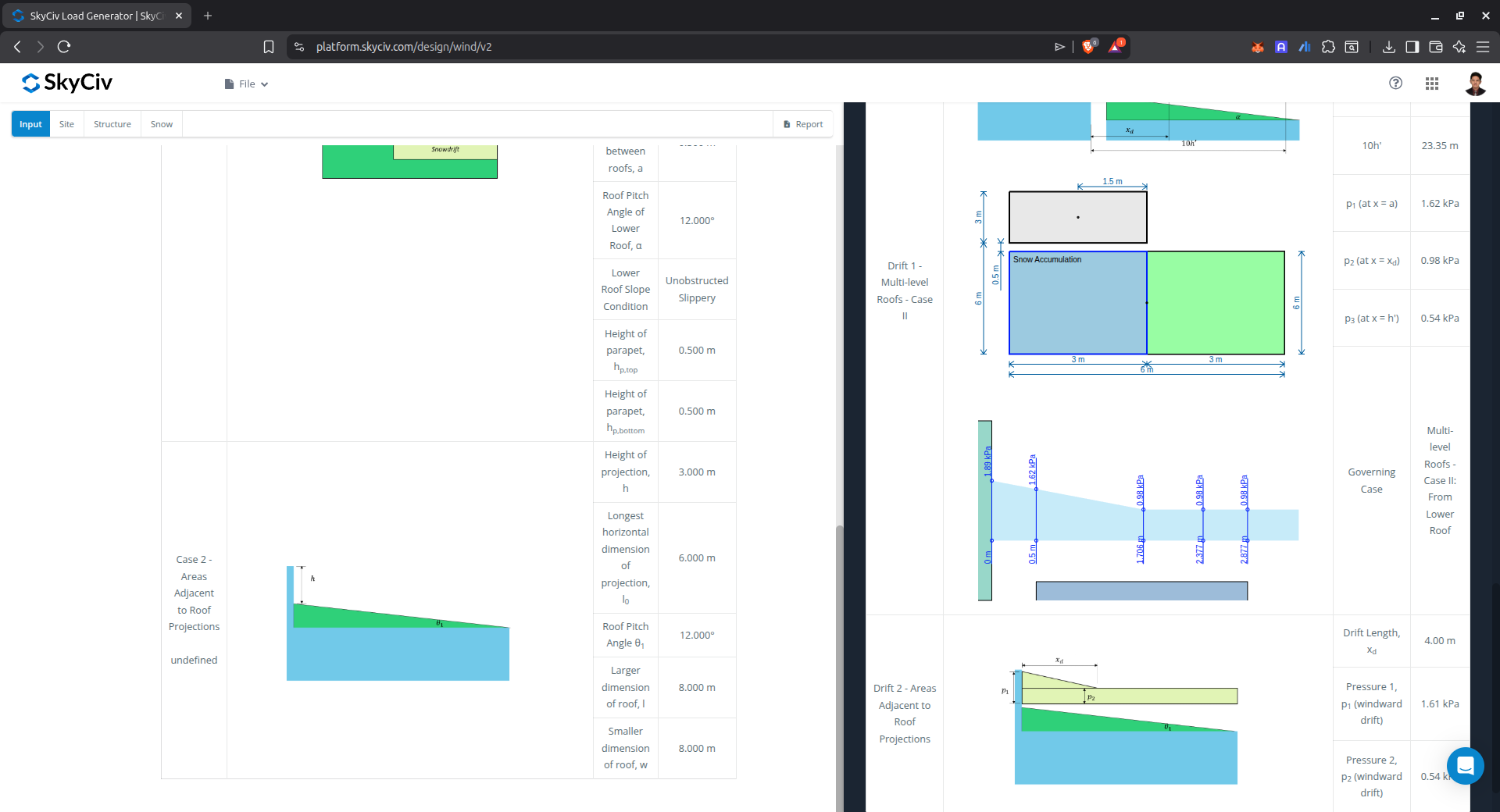Click the Report button
The width and height of the screenshot is (1500, 812).
(x=802, y=124)
